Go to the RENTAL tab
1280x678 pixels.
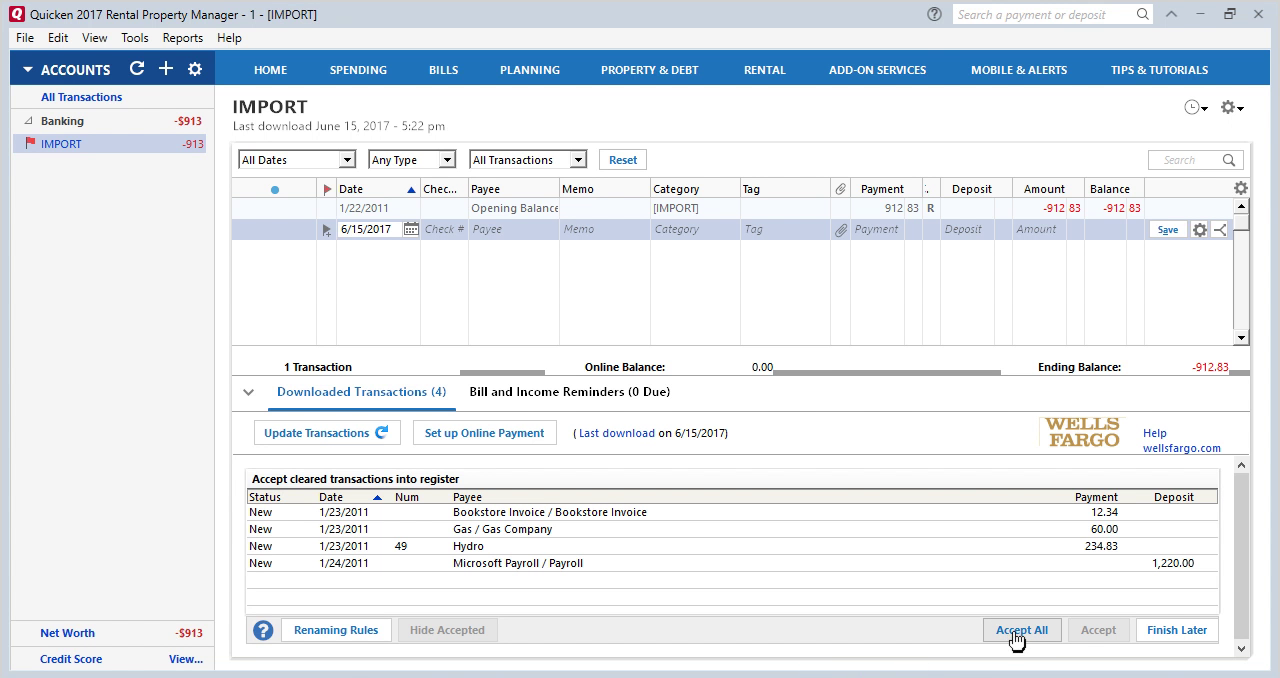click(764, 70)
